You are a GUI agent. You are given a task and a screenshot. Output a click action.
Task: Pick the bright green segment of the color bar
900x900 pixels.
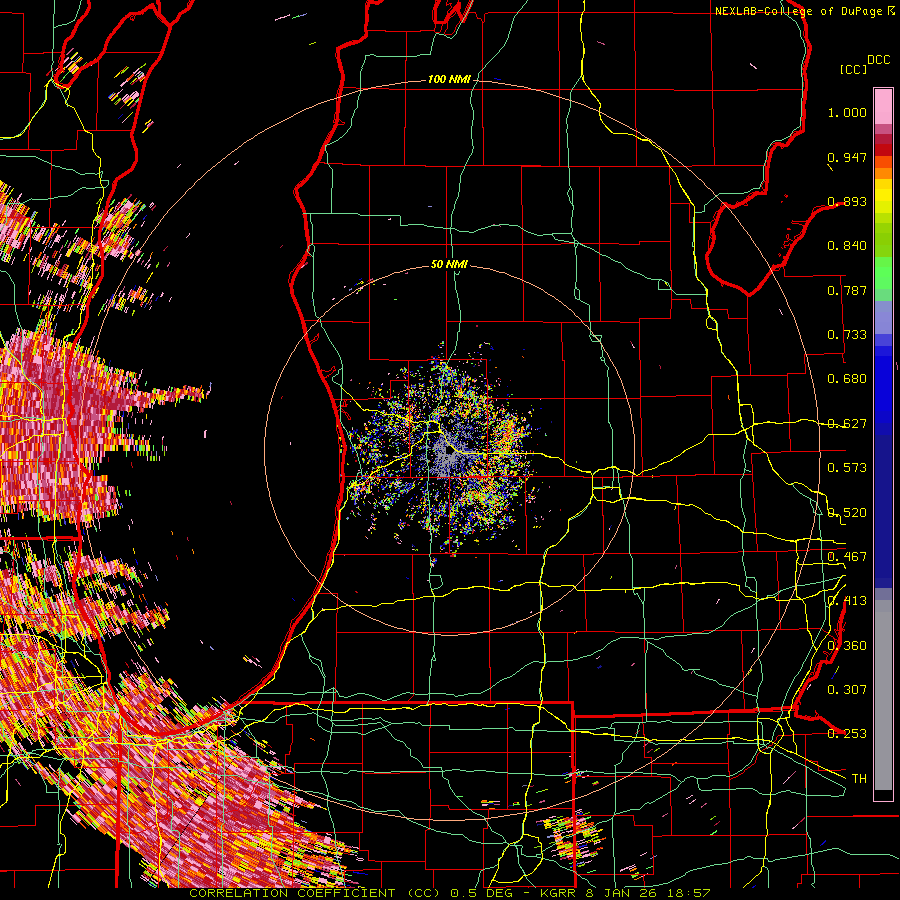tap(883, 273)
